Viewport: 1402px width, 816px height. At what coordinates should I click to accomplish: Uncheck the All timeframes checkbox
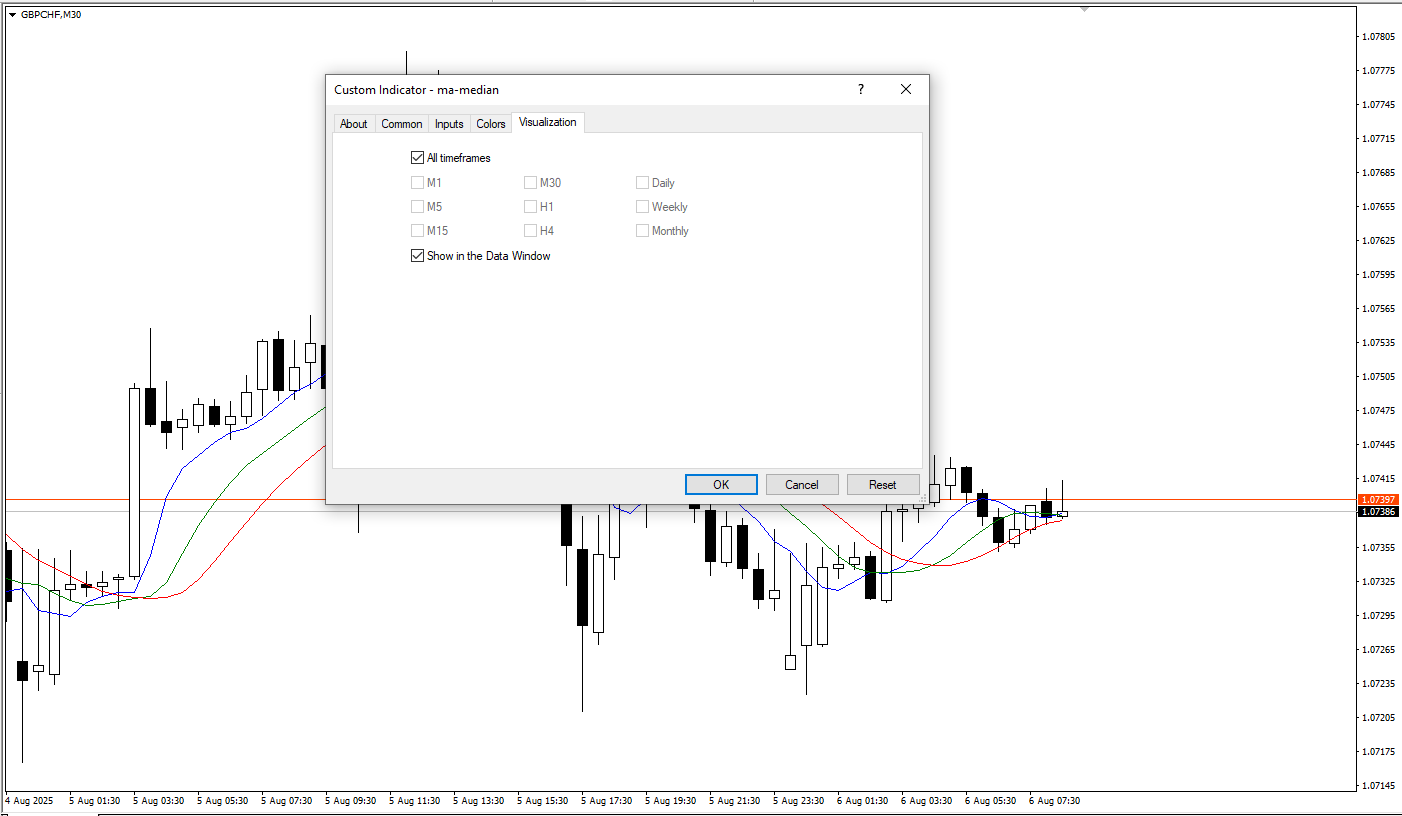(x=417, y=157)
